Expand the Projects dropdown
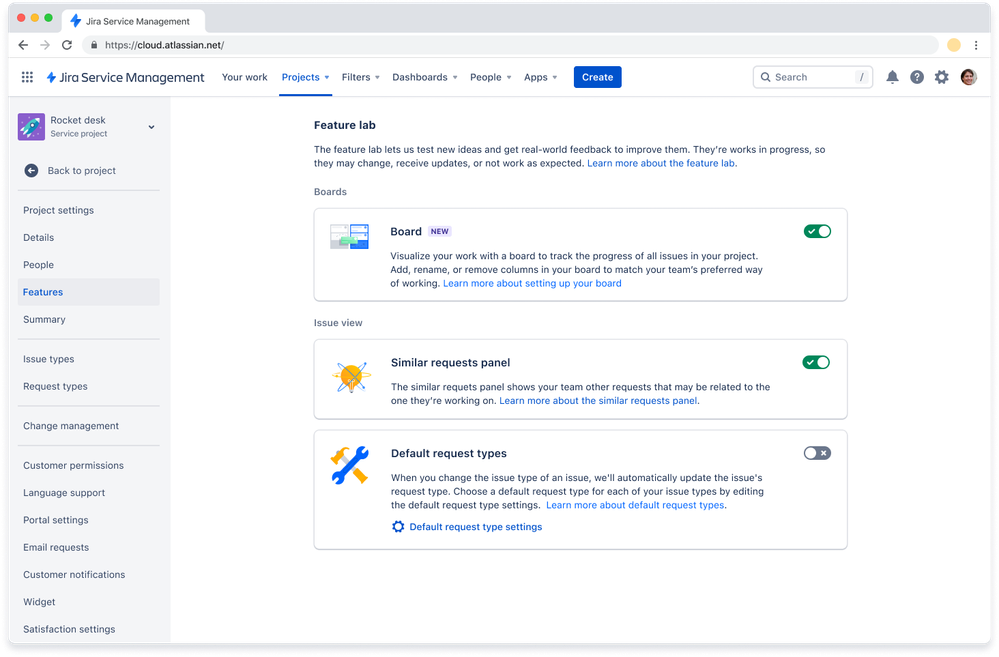Viewport: 999px width, 657px height. click(306, 77)
